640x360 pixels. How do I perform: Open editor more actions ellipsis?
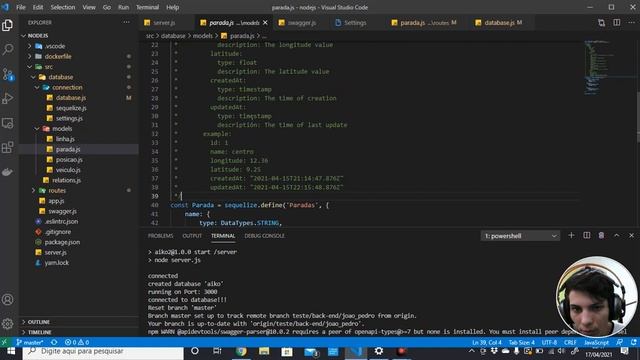pos(631,22)
